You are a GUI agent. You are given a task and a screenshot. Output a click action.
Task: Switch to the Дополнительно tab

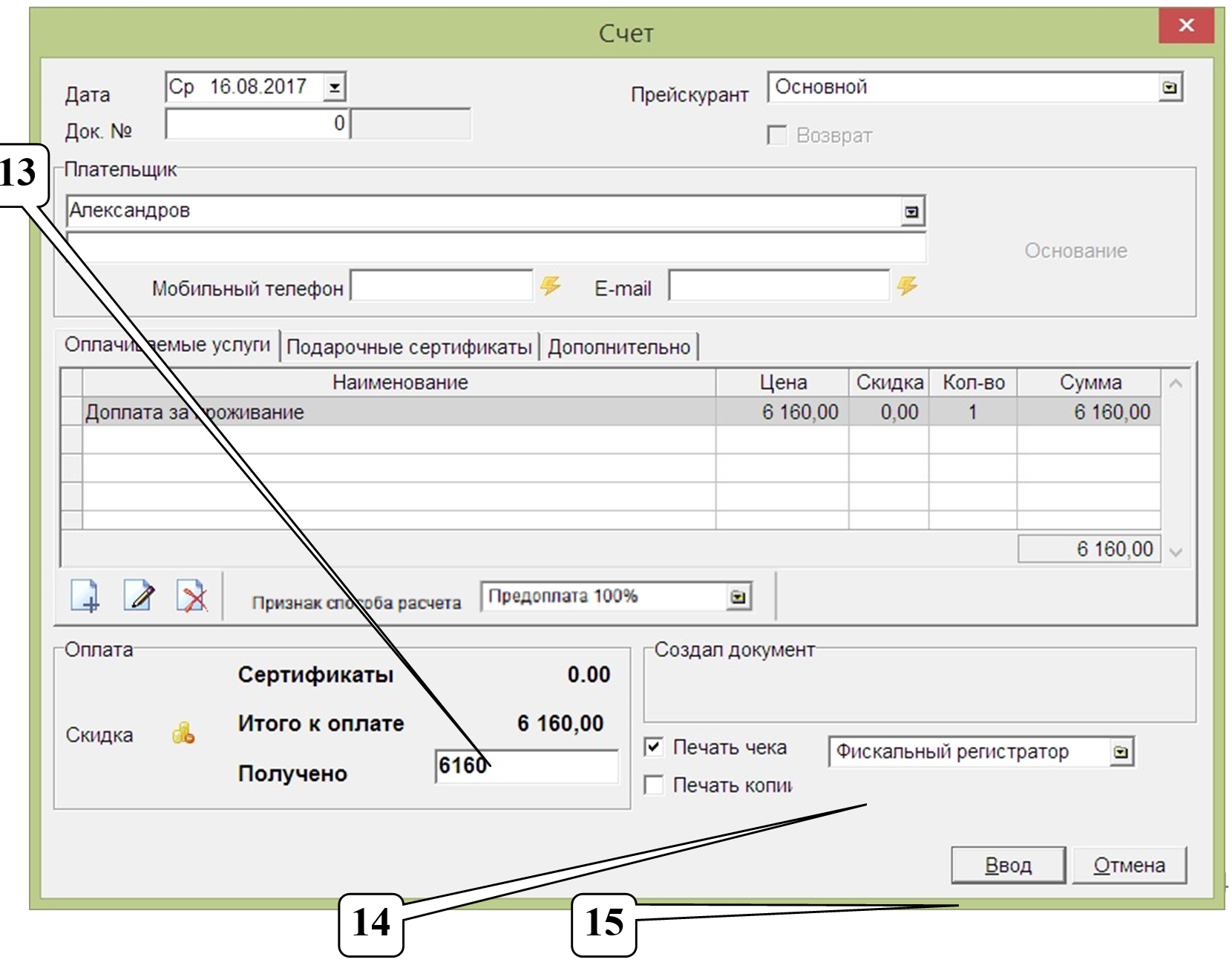[x=619, y=347]
